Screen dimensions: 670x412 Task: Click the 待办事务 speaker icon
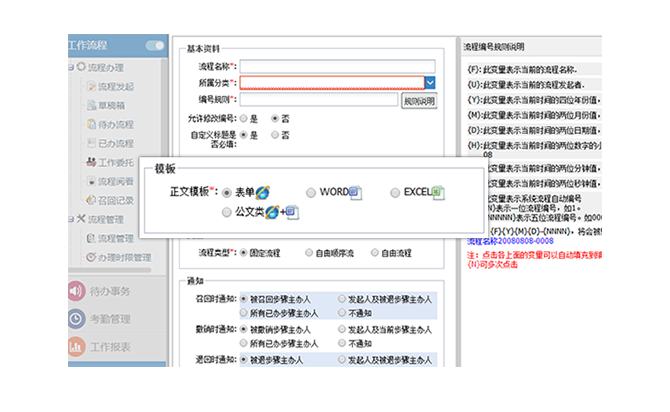click(77, 290)
